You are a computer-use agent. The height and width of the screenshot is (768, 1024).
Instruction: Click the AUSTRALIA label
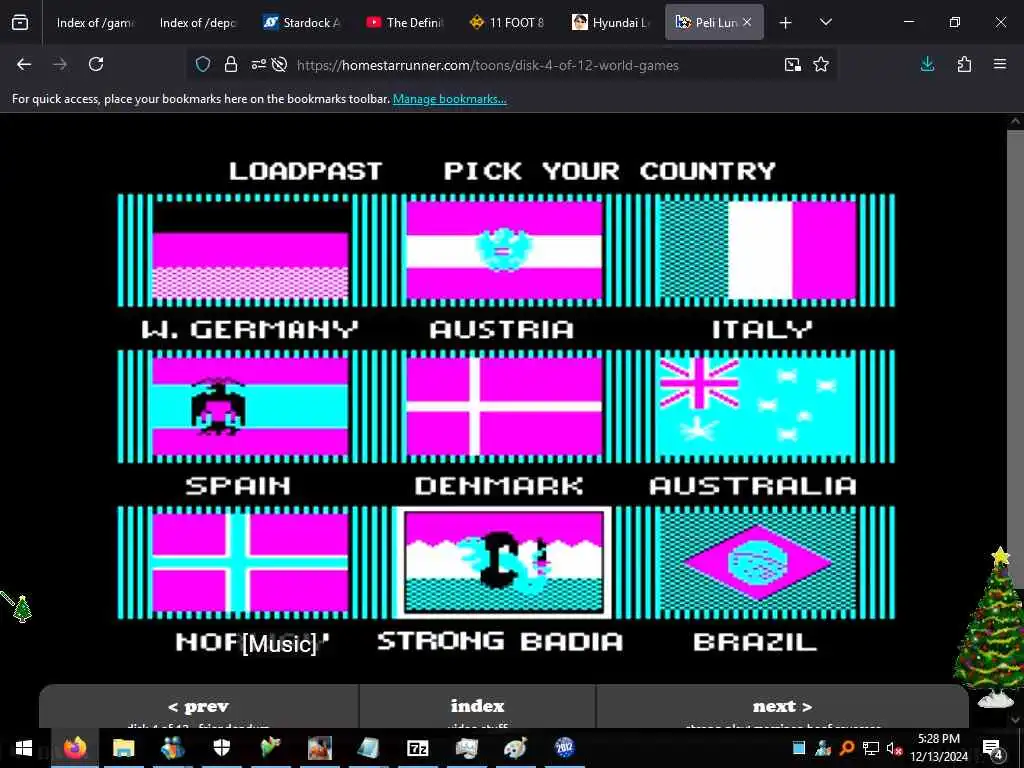(752, 485)
